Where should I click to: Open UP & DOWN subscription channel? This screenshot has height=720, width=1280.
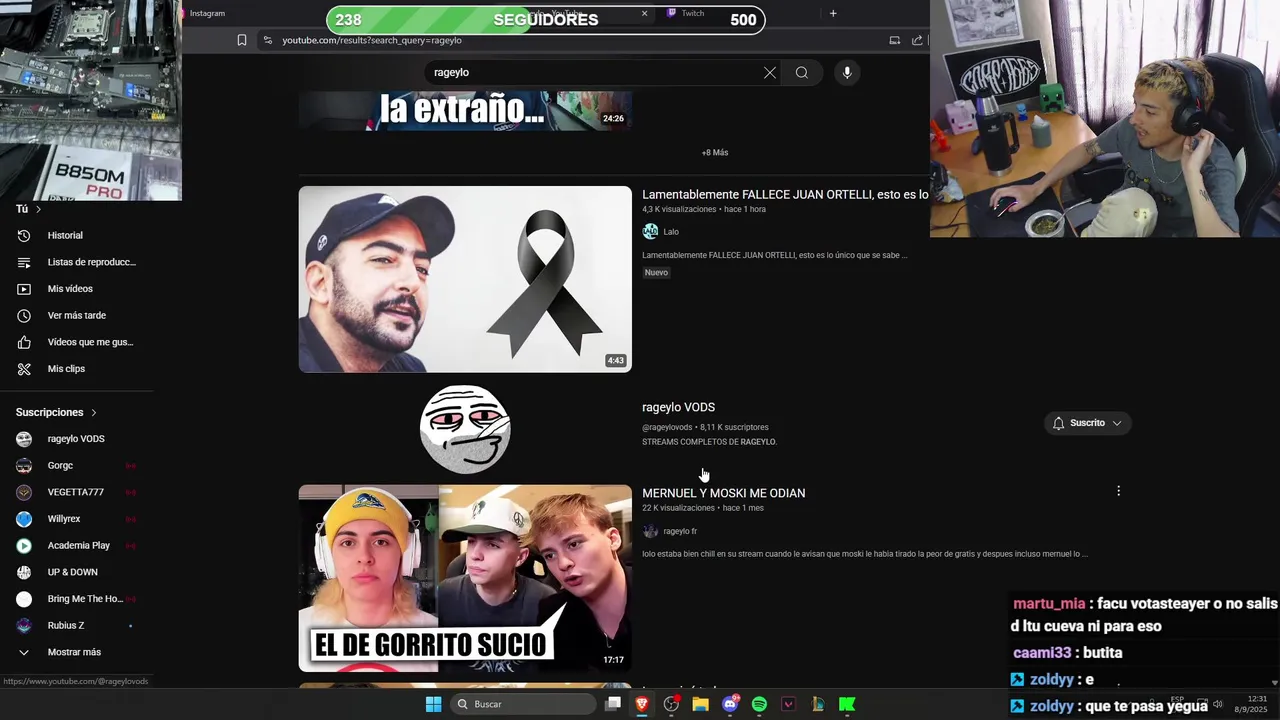(73, 572)
